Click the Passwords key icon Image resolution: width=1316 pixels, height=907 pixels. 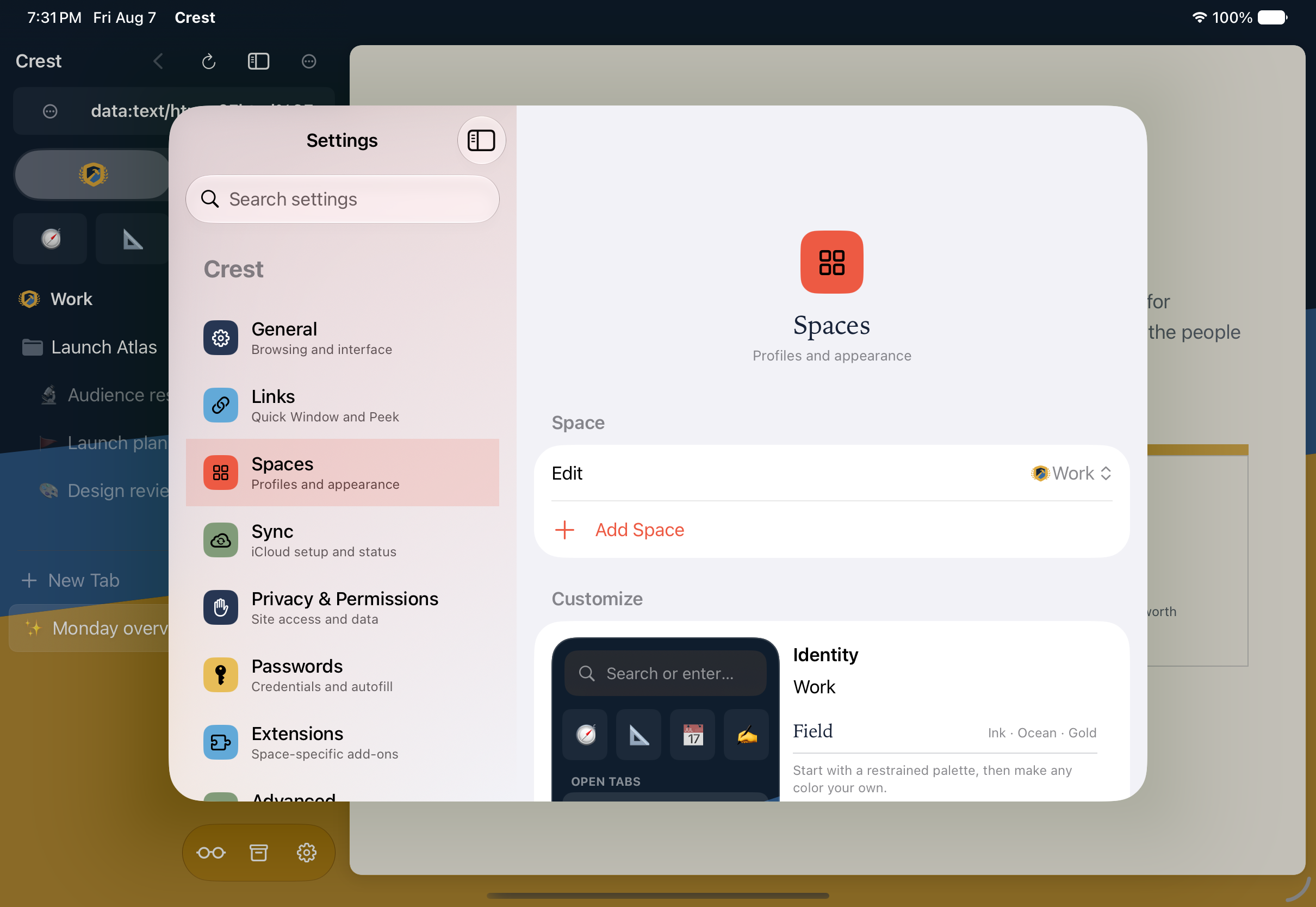pos(220,675)
